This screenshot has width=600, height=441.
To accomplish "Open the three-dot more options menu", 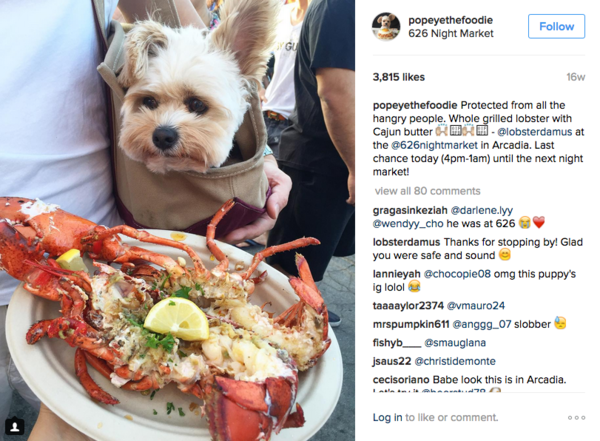I will click(576, 418).
